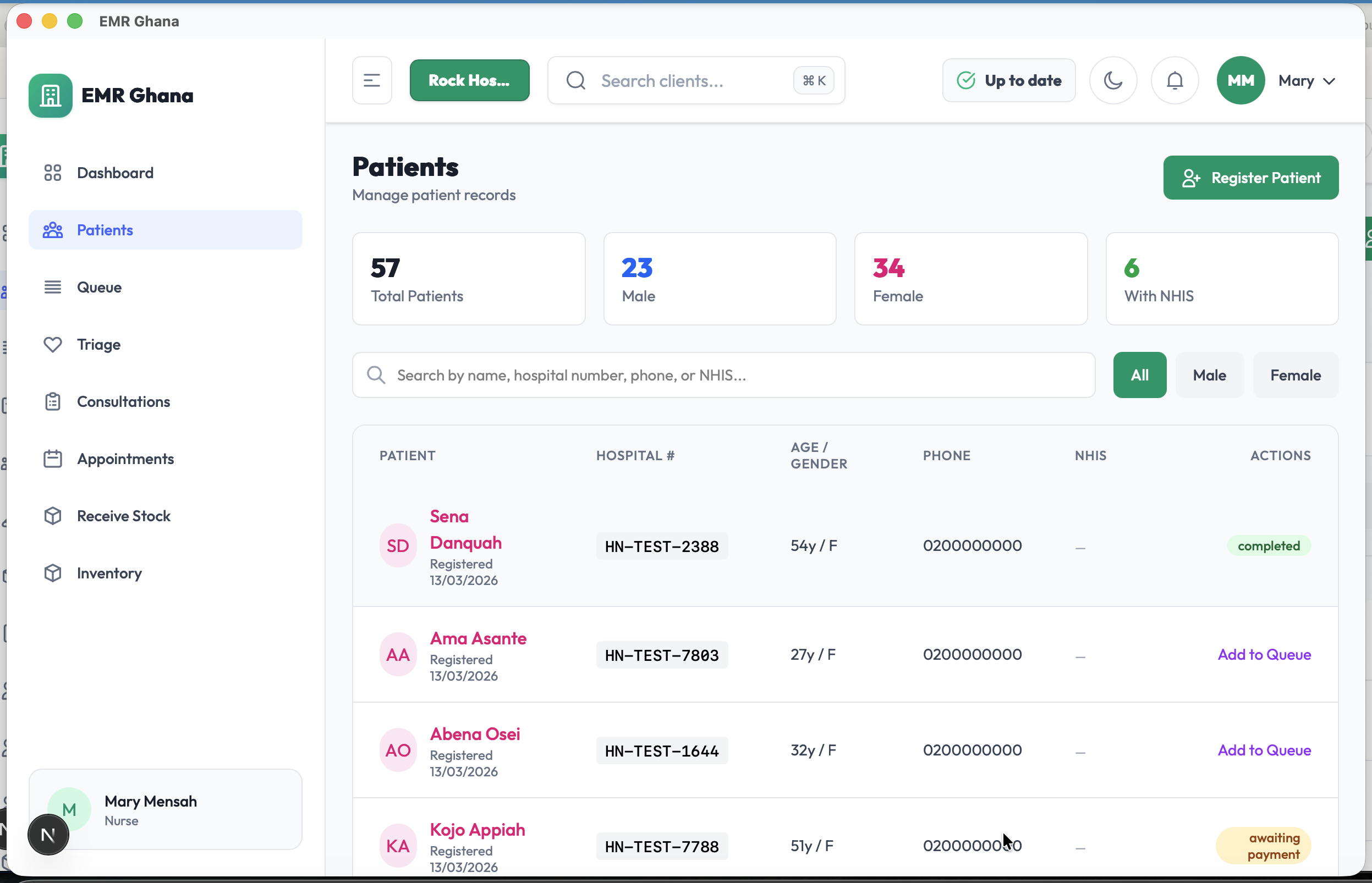The height and width of the screenshot is (883, 1372).
Task: Add Ama Asante to Queue
Action: pyautogui.click(x=1264, y=654)
